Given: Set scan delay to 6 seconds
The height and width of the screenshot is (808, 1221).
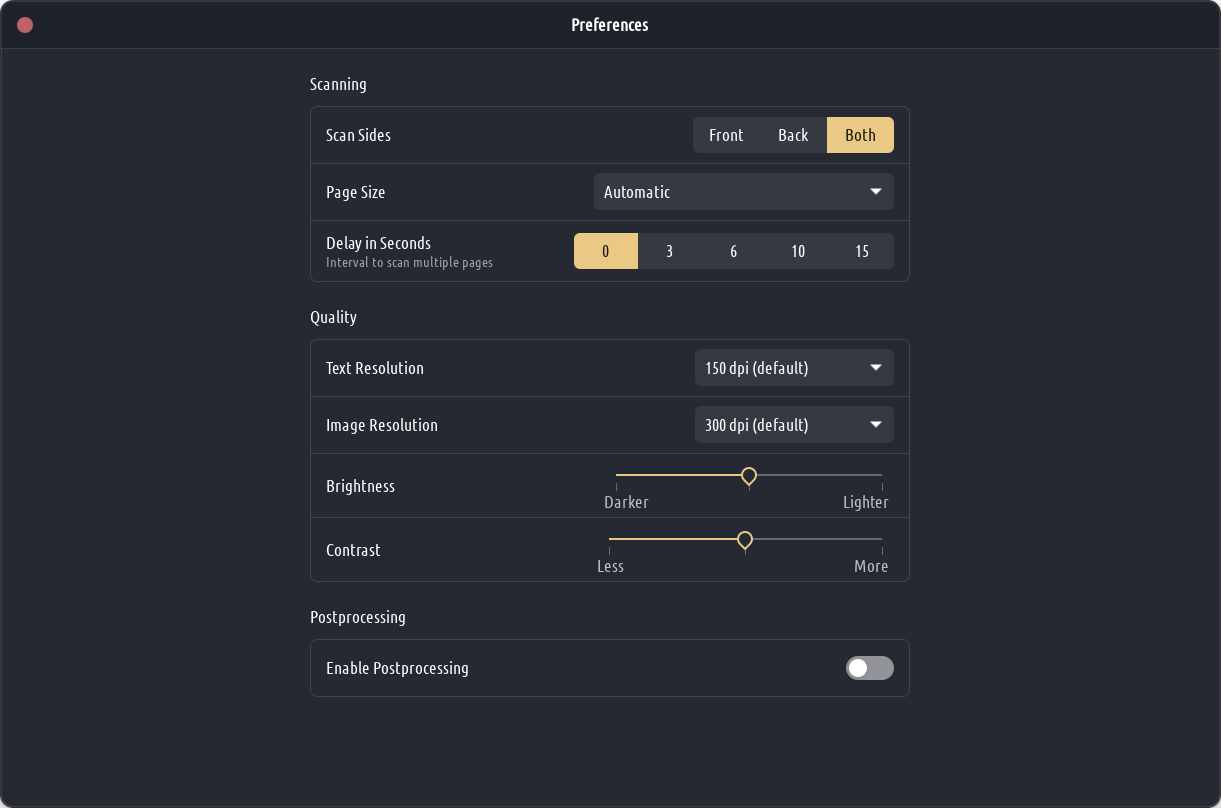Looking at the screenshot, I should pyautogui.click(x=734, y=251).
